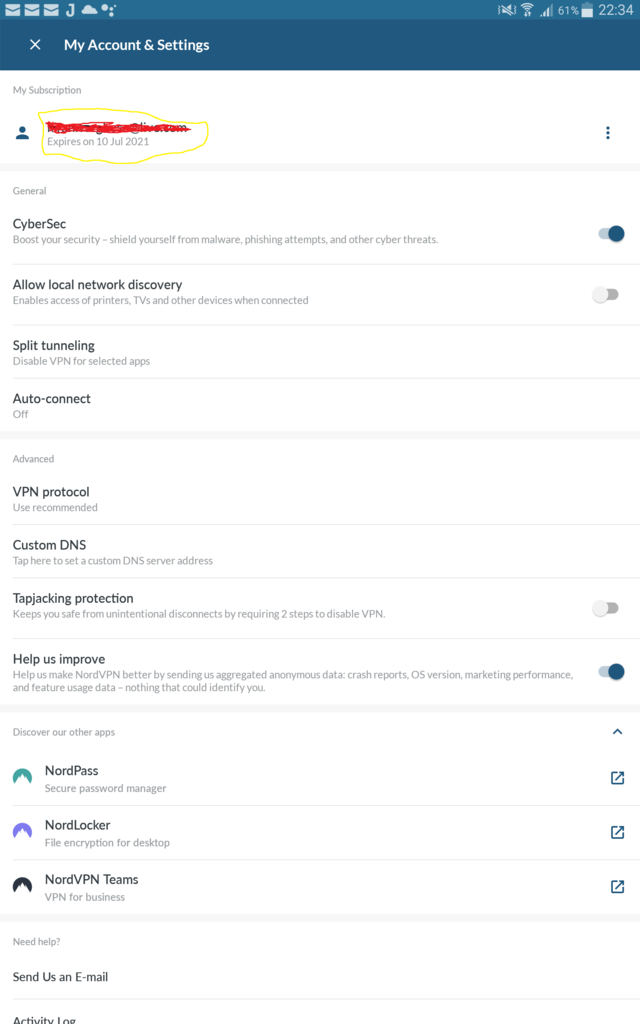The height and width of the screenshot is (1024, 640).
Task: Disable the CyberSec toggle
Action: 611,233
